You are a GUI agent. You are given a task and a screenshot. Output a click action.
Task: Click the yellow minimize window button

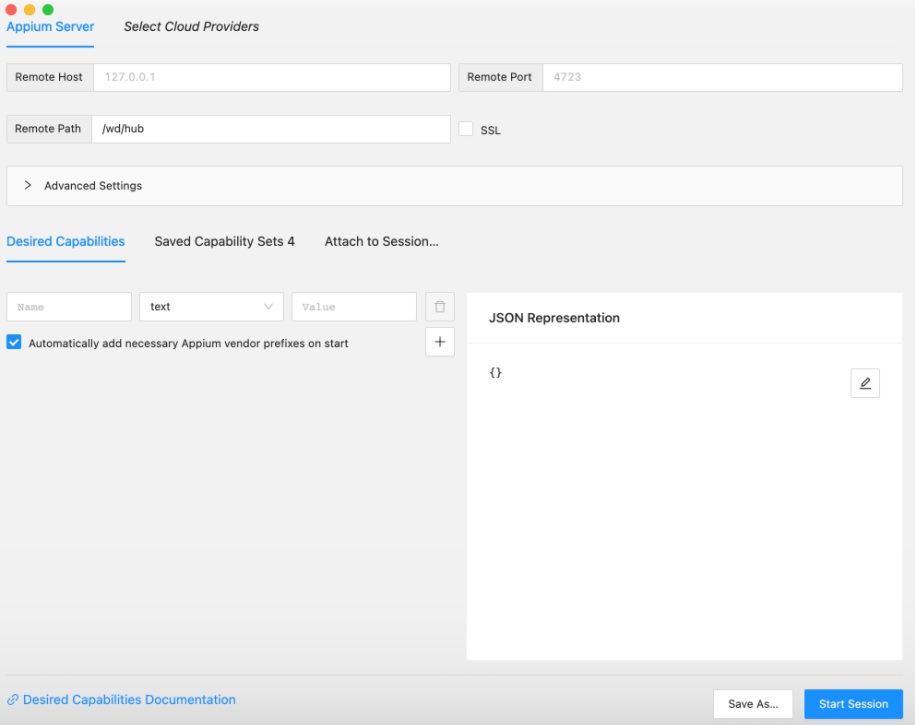tap(30, 9)
